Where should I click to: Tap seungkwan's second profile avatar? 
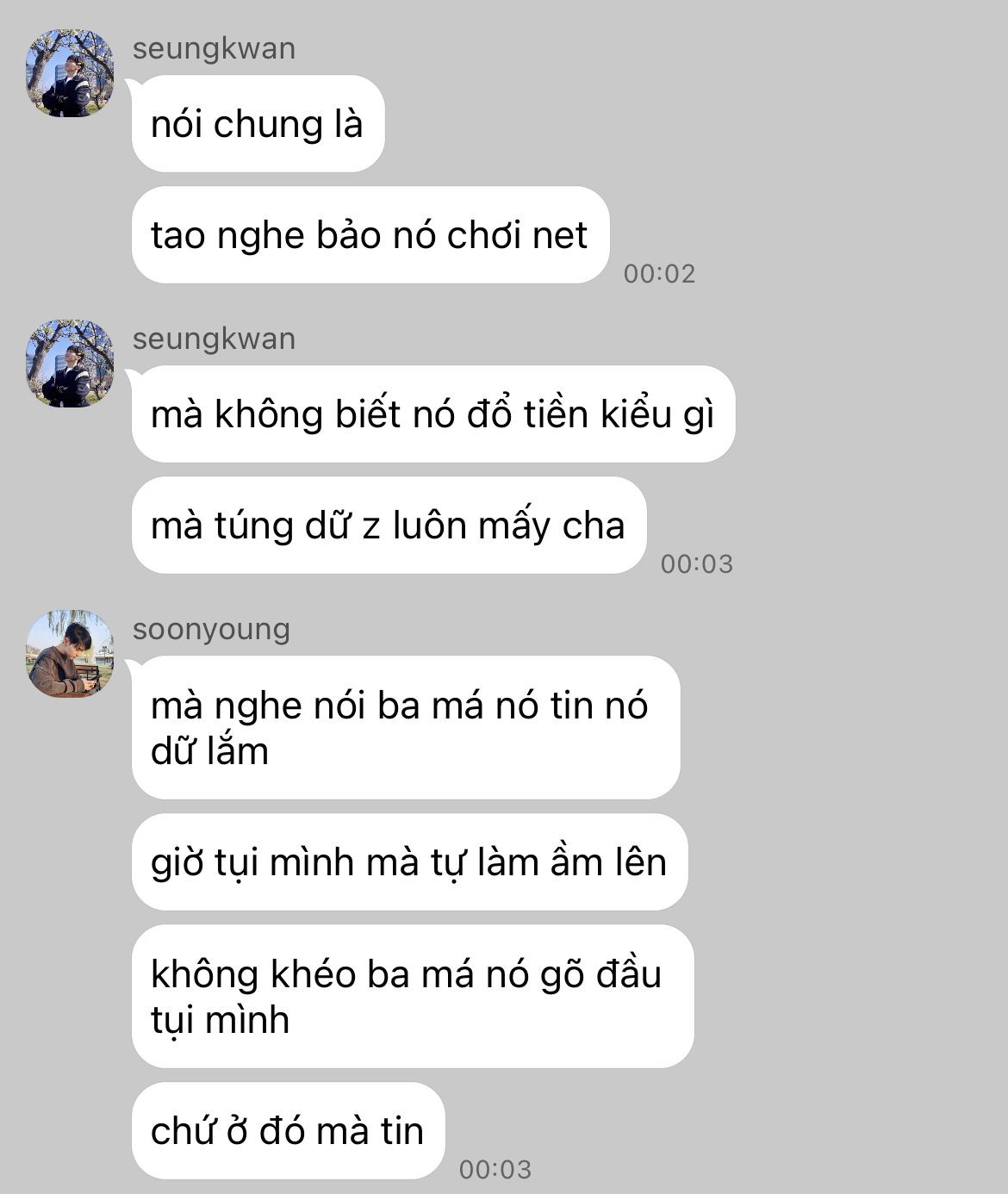70,364
